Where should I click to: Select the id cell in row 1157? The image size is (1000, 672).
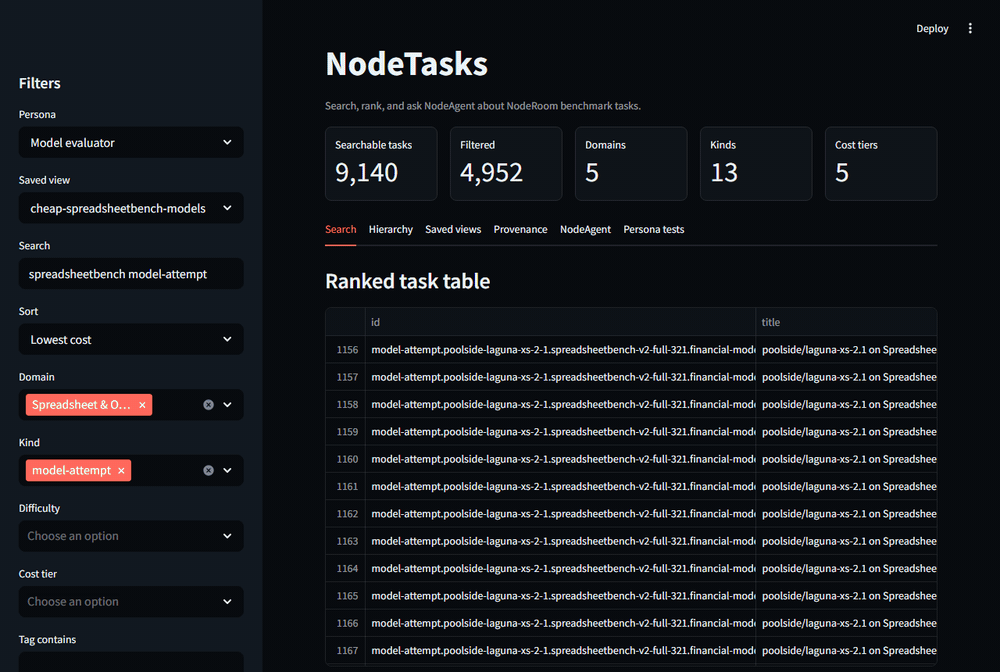(561, 377)
